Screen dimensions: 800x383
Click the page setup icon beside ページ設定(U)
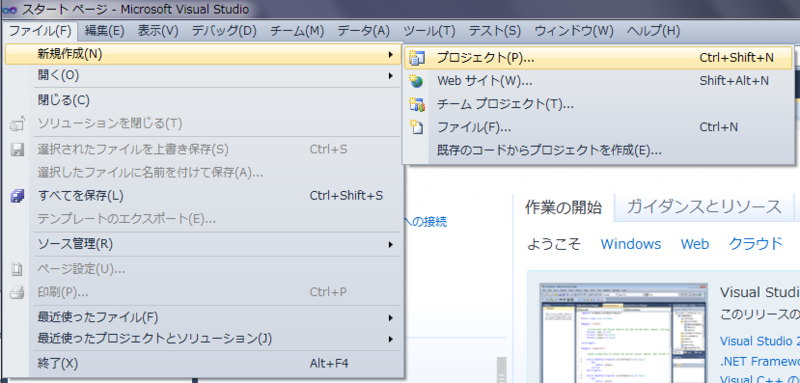17,269
